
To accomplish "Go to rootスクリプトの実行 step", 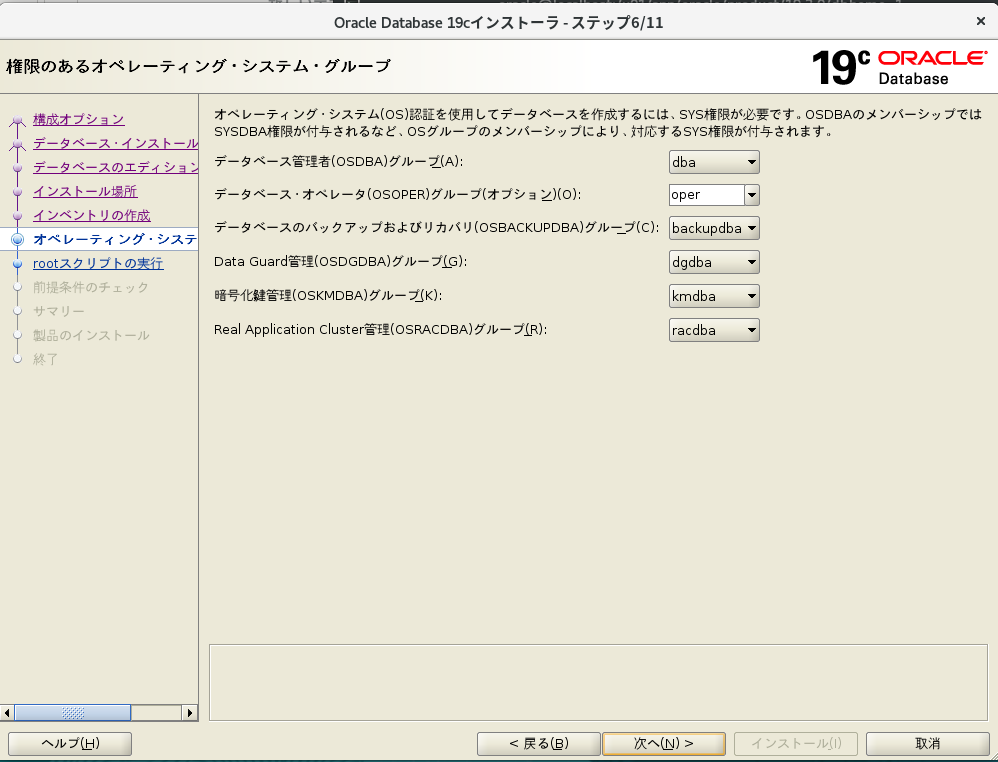I will click(98, 264).
